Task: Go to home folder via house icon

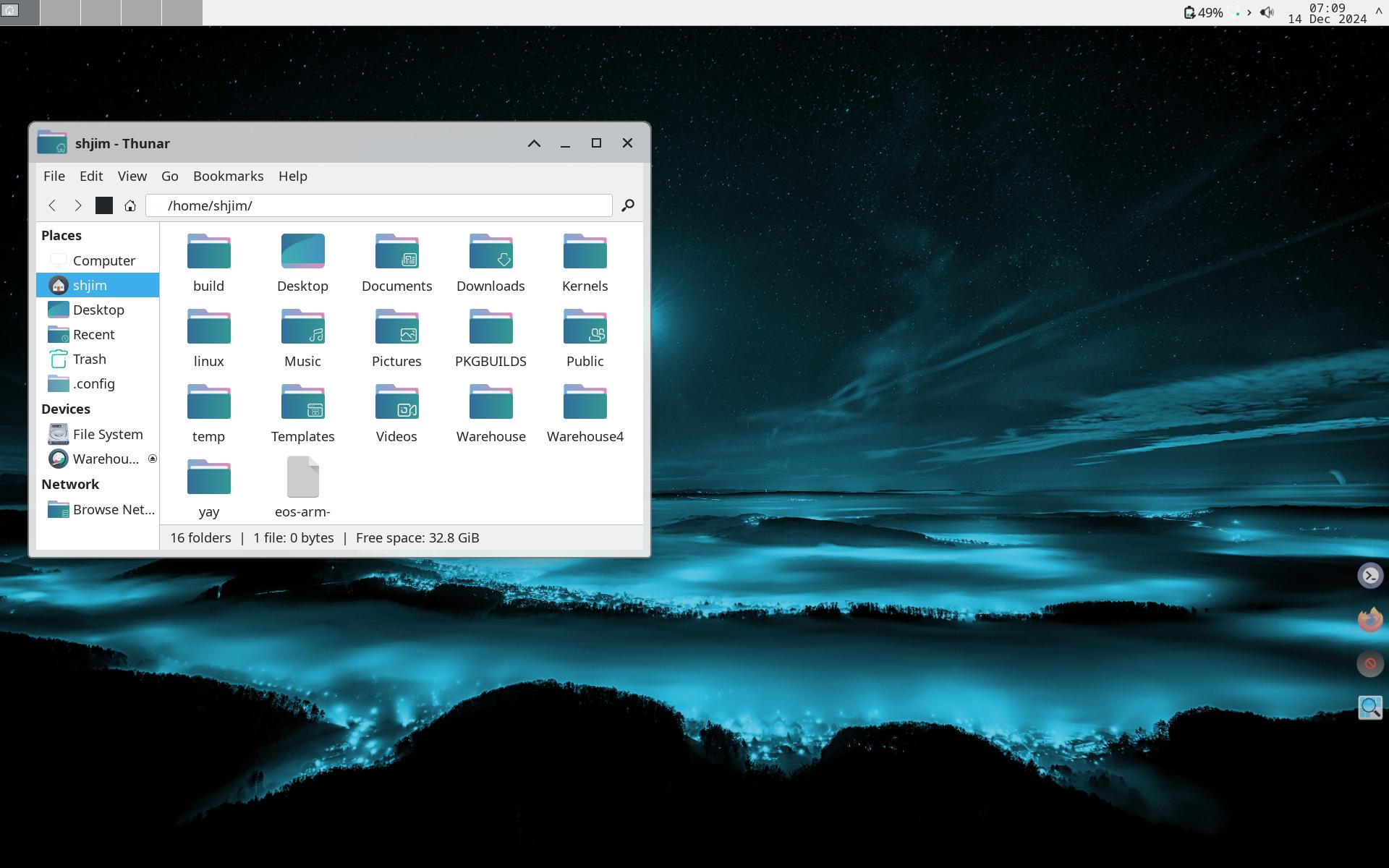Action: 130,205
